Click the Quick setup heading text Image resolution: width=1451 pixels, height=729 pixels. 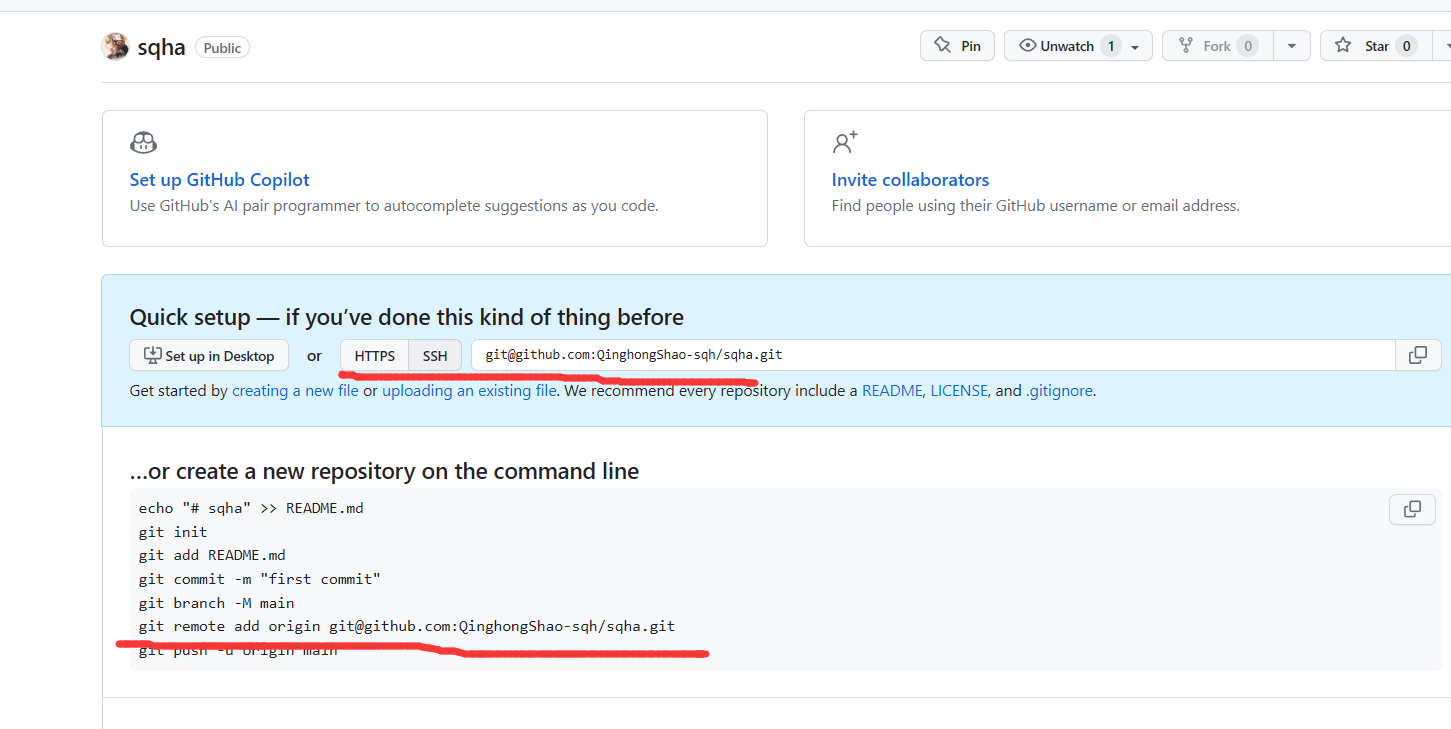coord(407,317)
